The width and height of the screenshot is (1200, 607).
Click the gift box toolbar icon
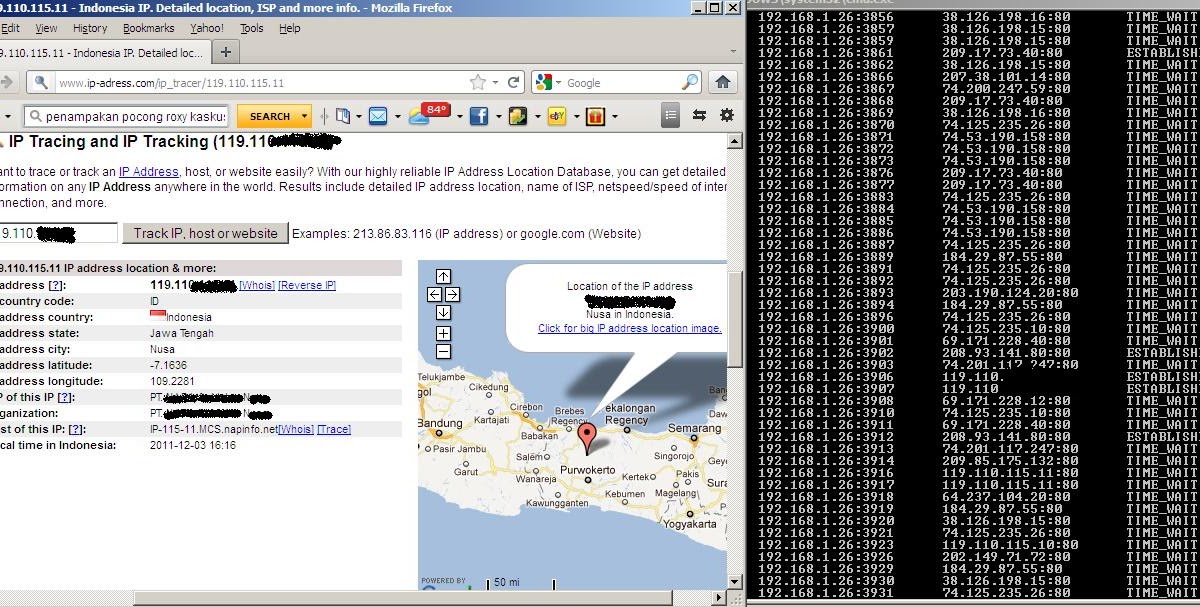[x=596, y=116]
